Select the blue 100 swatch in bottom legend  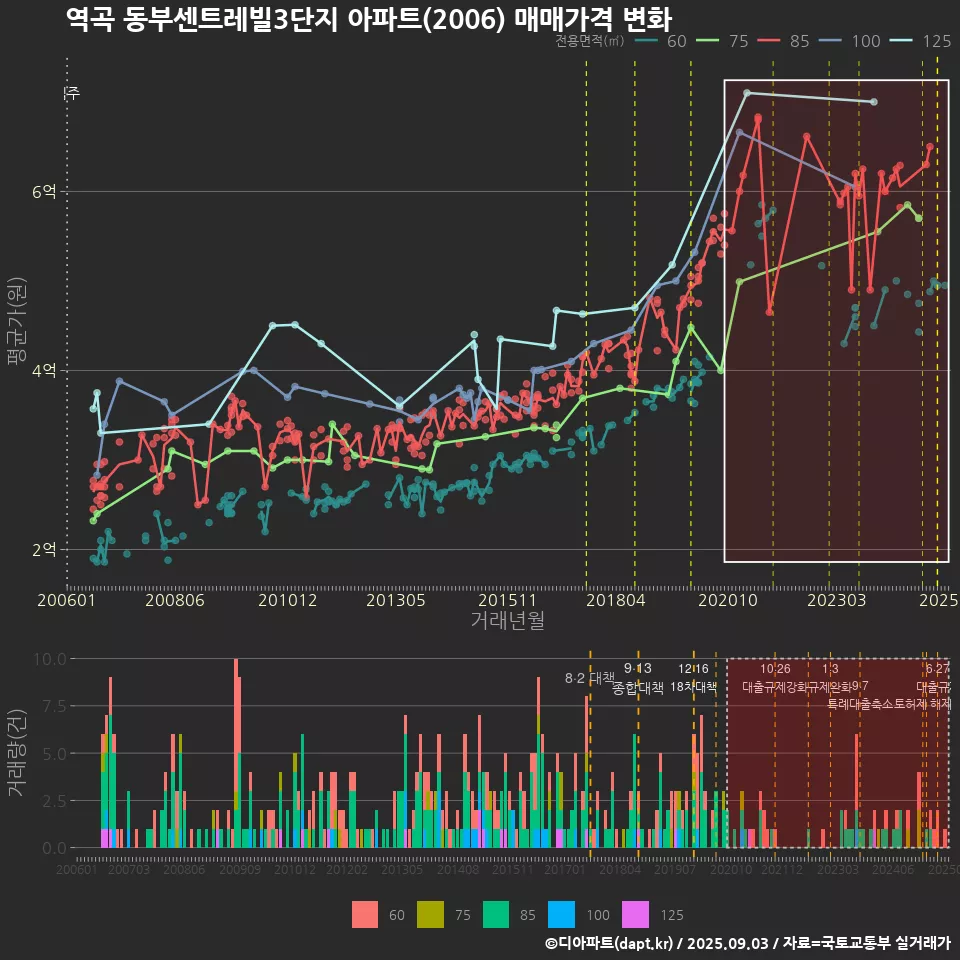click(x=563, y=914)
